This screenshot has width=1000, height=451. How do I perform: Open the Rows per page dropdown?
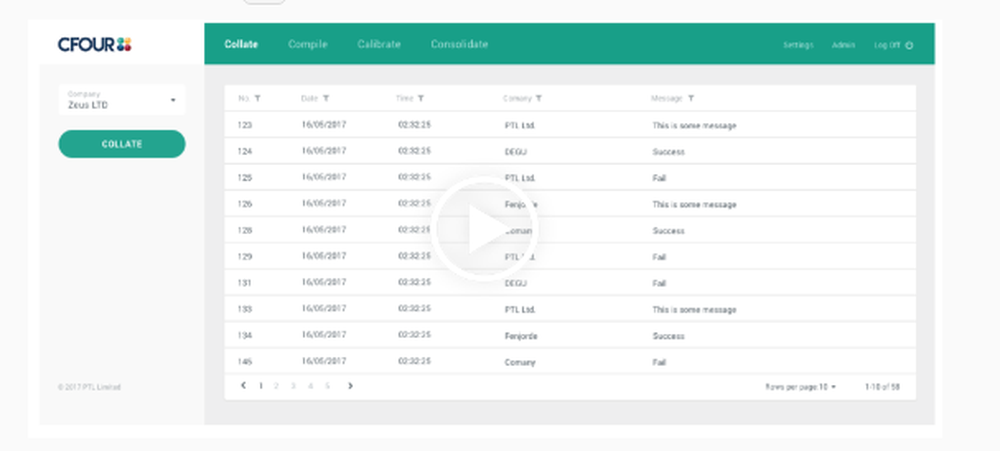800,387
